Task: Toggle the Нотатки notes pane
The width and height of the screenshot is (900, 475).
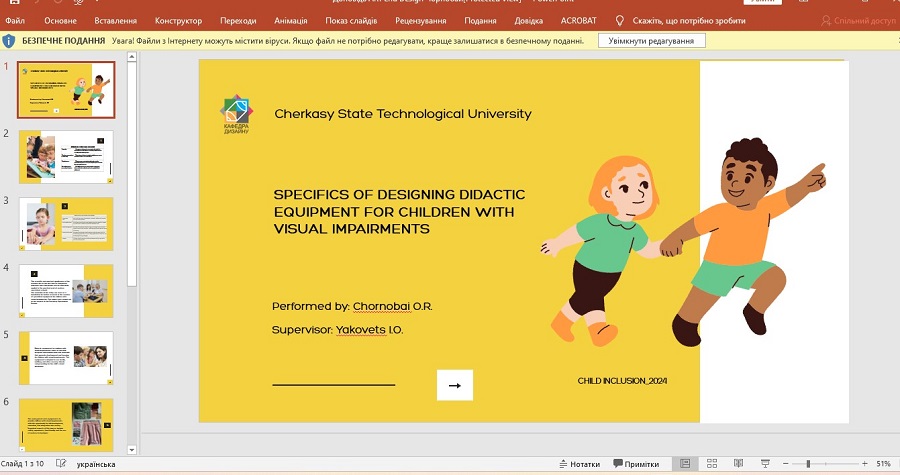Action: [x=580, y=464]
